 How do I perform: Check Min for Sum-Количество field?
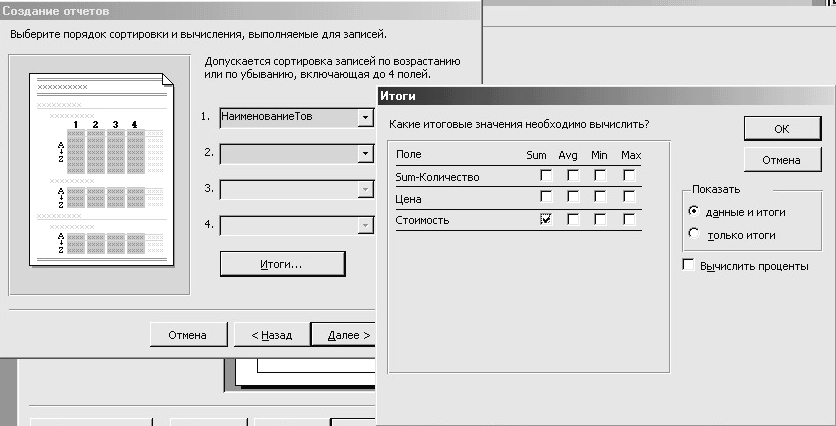coord(600,176)
